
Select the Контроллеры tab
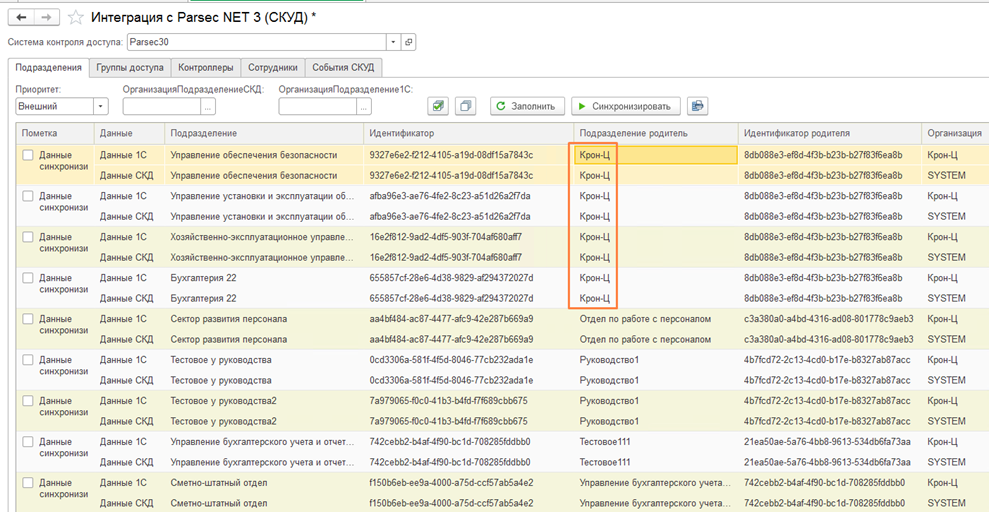tap(206, 68)
